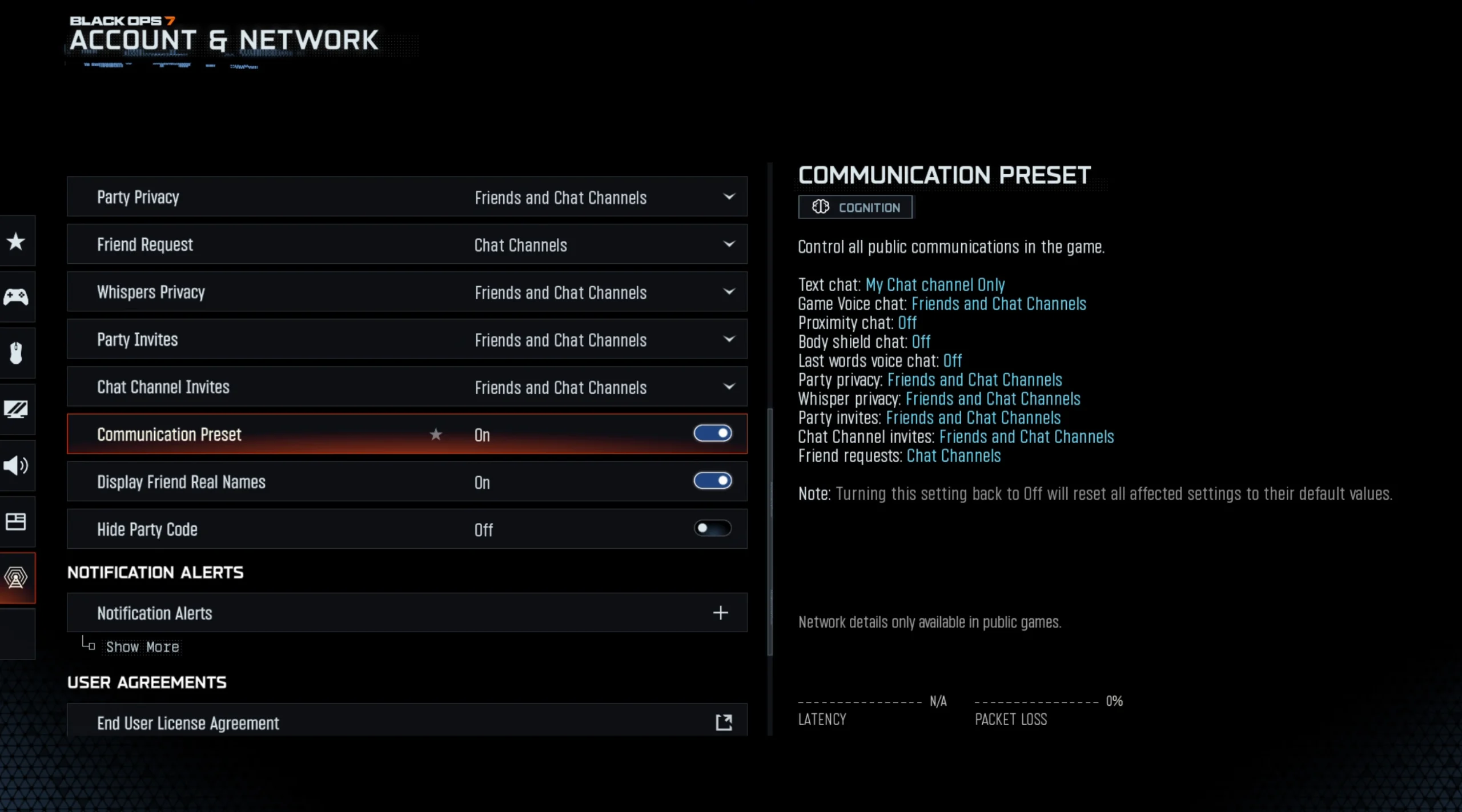Toggle Communication Preset off

pos(712,433)
